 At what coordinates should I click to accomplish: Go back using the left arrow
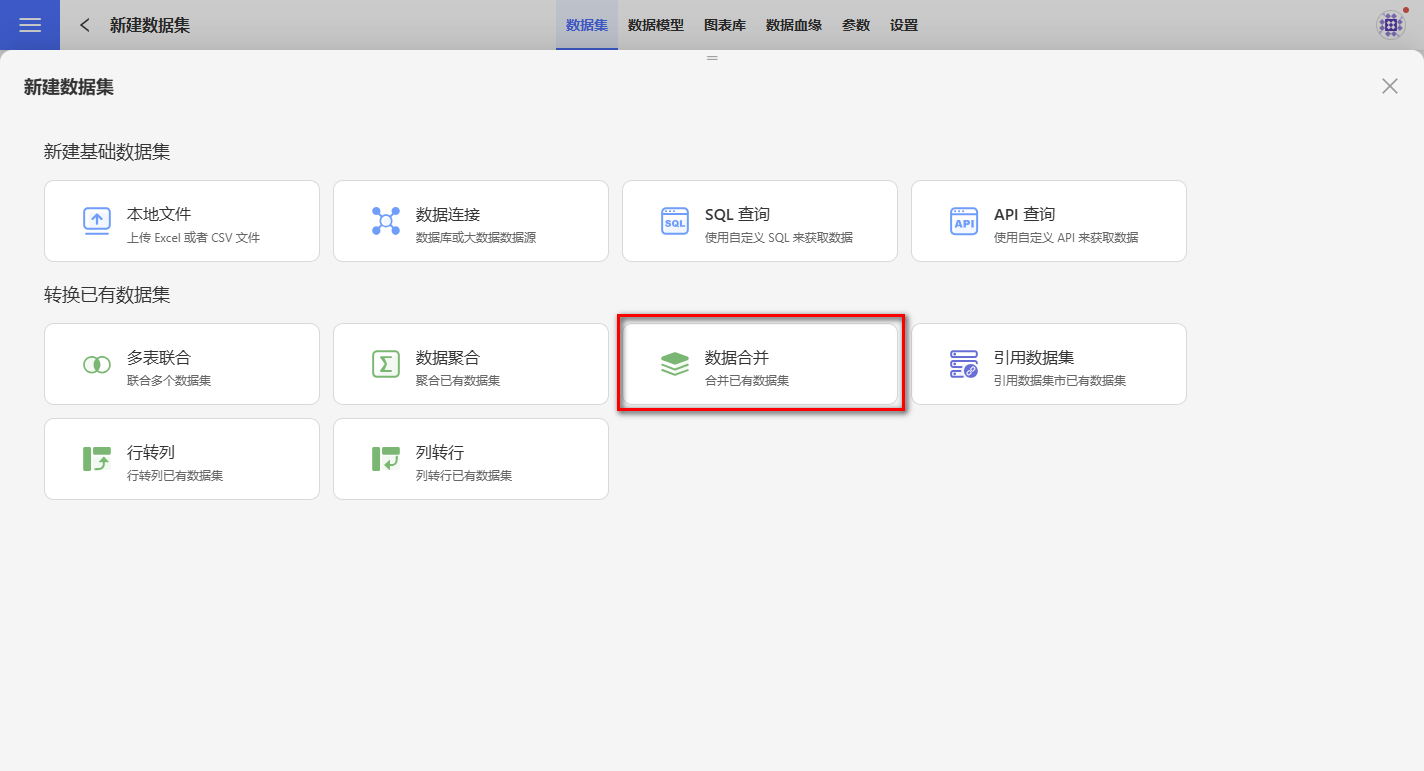(x=85, y=25)
